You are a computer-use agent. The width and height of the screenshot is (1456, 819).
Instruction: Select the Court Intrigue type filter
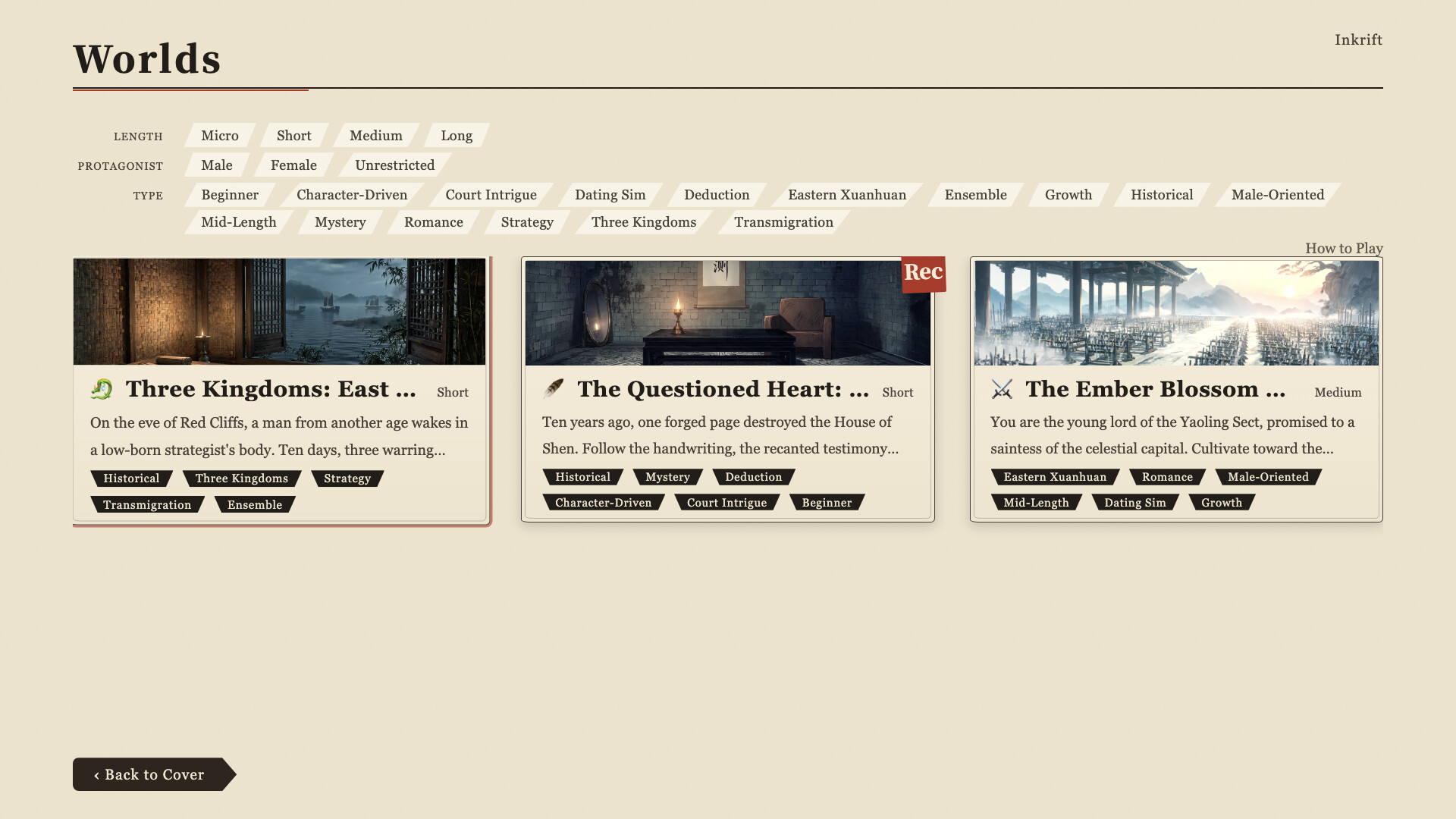click(491, 195)
